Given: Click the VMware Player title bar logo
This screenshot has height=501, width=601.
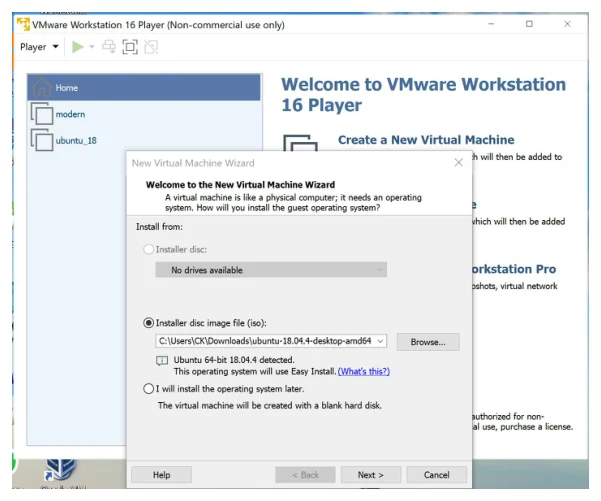Looking at the screenshot, I should pos(23,24).
